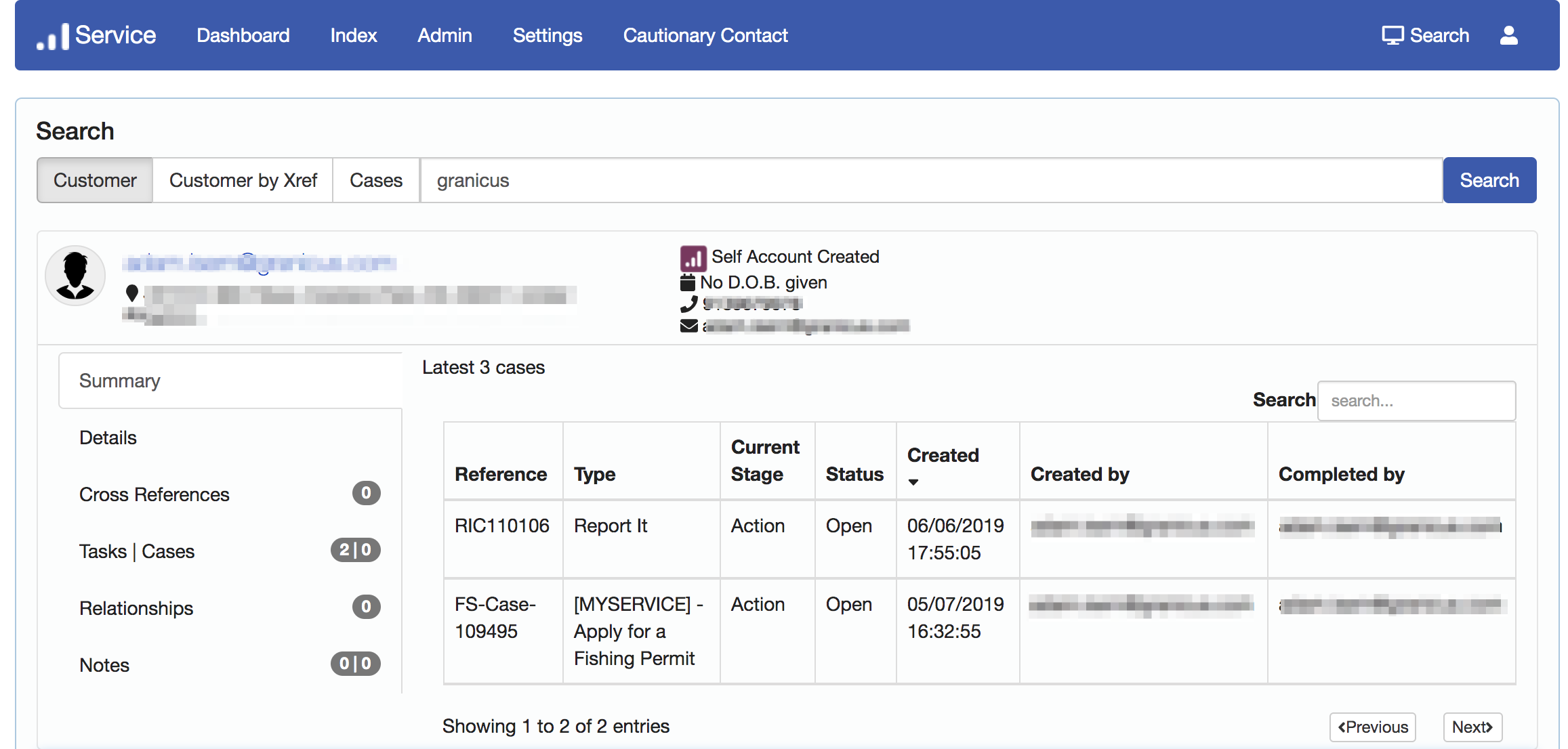The image size is (1568, 749).
Task: Go to Next page of entries
Action: (x=1472, y=727)
